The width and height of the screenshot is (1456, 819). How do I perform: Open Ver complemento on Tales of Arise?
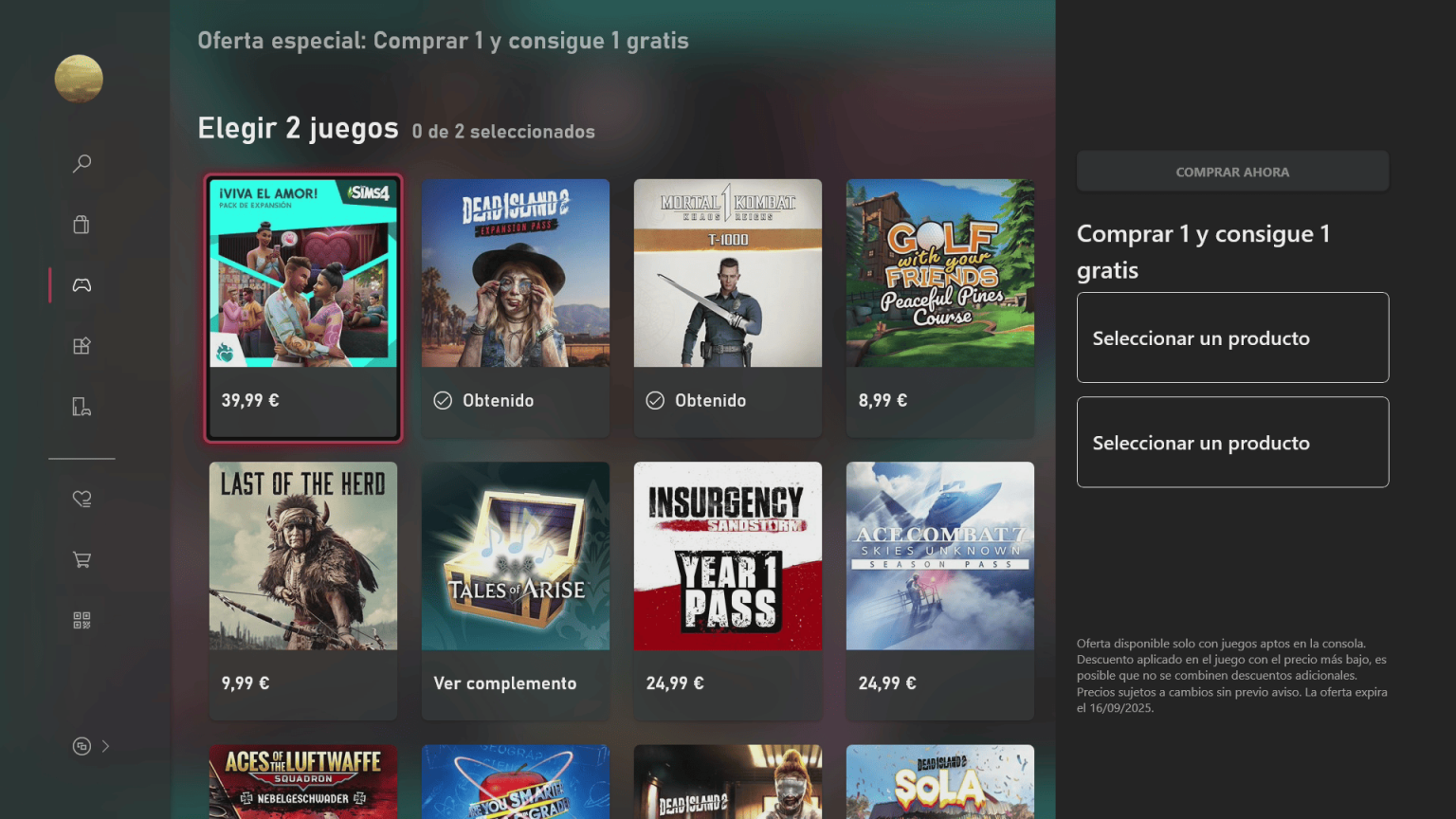click(x=504, y=682)
